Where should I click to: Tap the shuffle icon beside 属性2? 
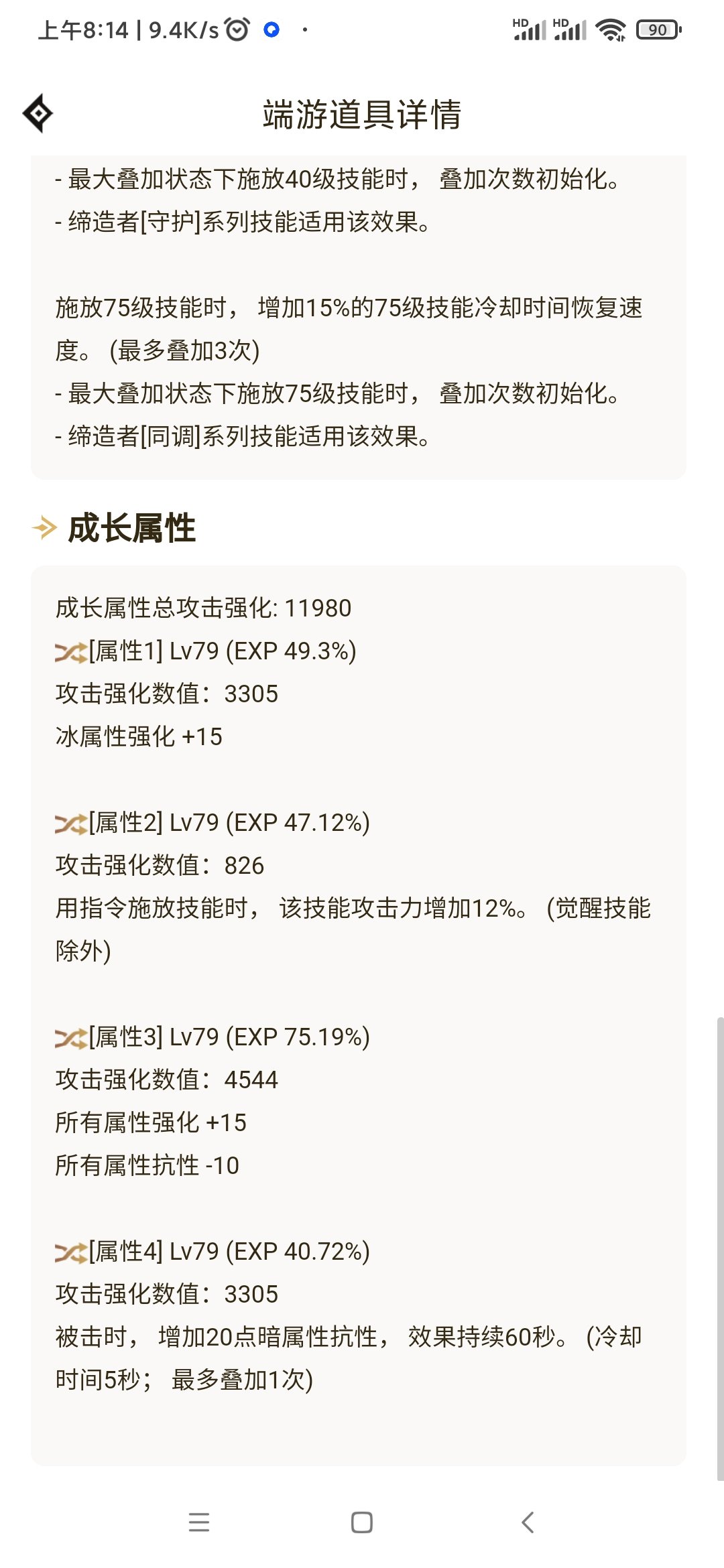tap(71, 823)
